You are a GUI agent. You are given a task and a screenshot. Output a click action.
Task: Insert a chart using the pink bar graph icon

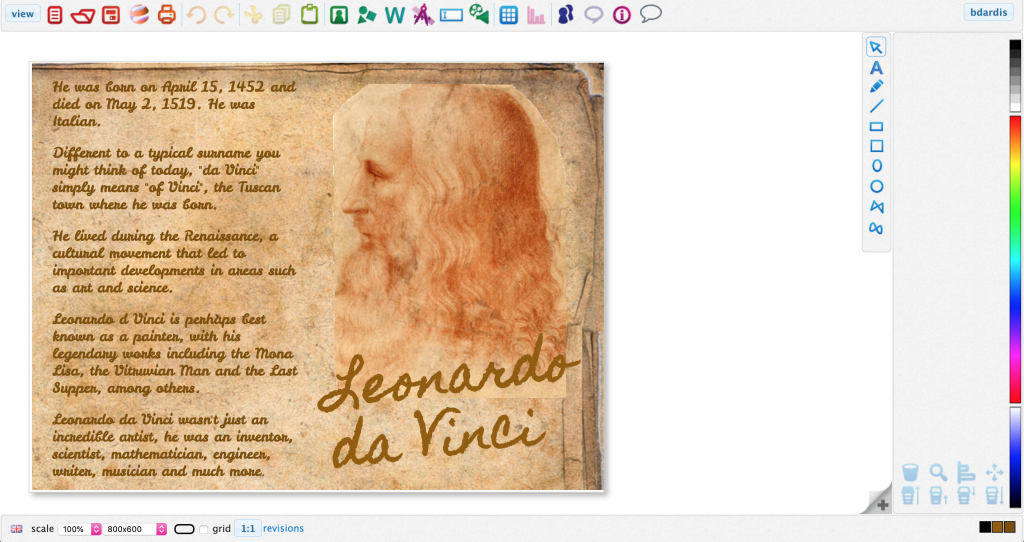coord(536,15)
